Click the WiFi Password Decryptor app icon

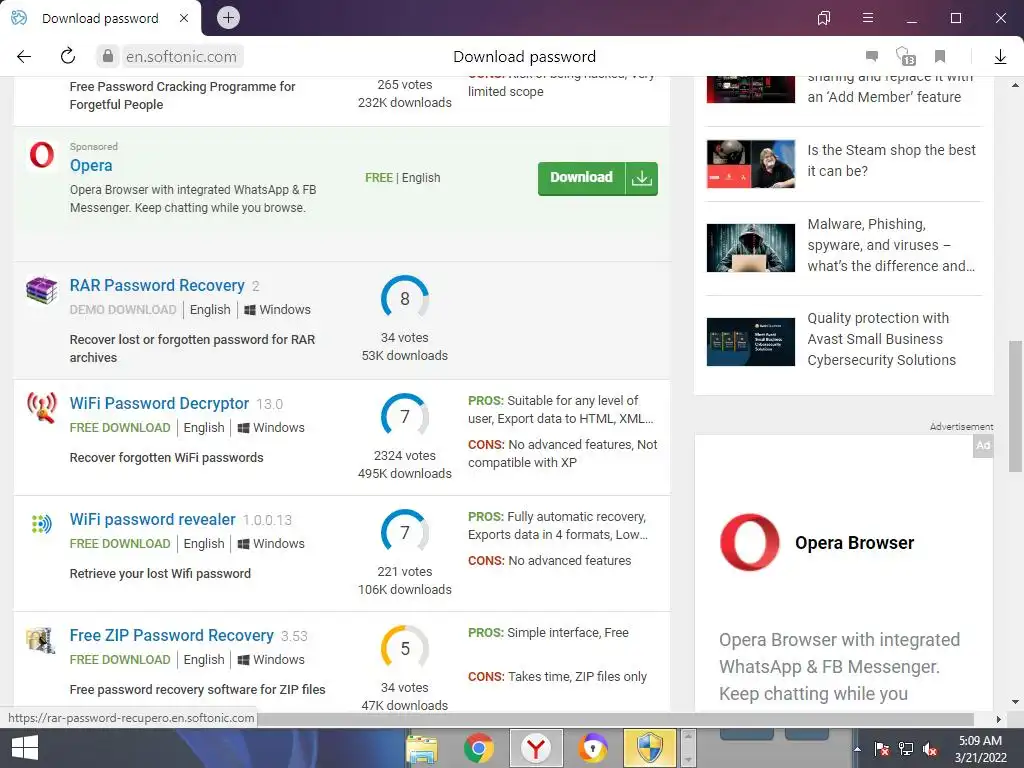click(42, 408)
